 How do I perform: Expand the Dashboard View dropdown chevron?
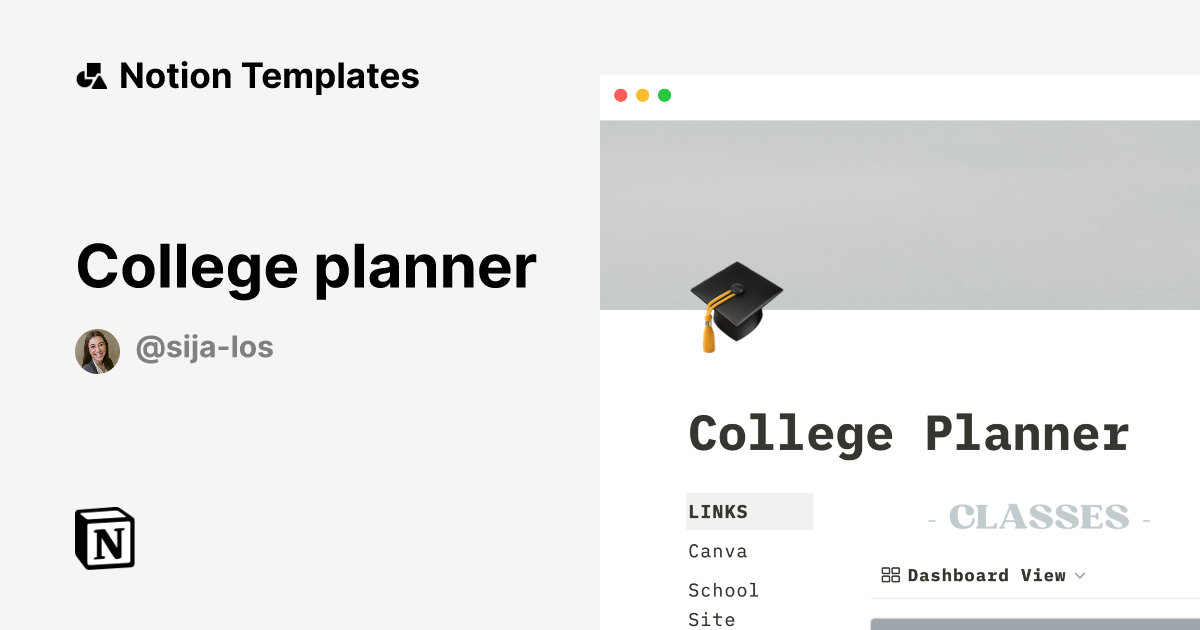pos(1079,576)
